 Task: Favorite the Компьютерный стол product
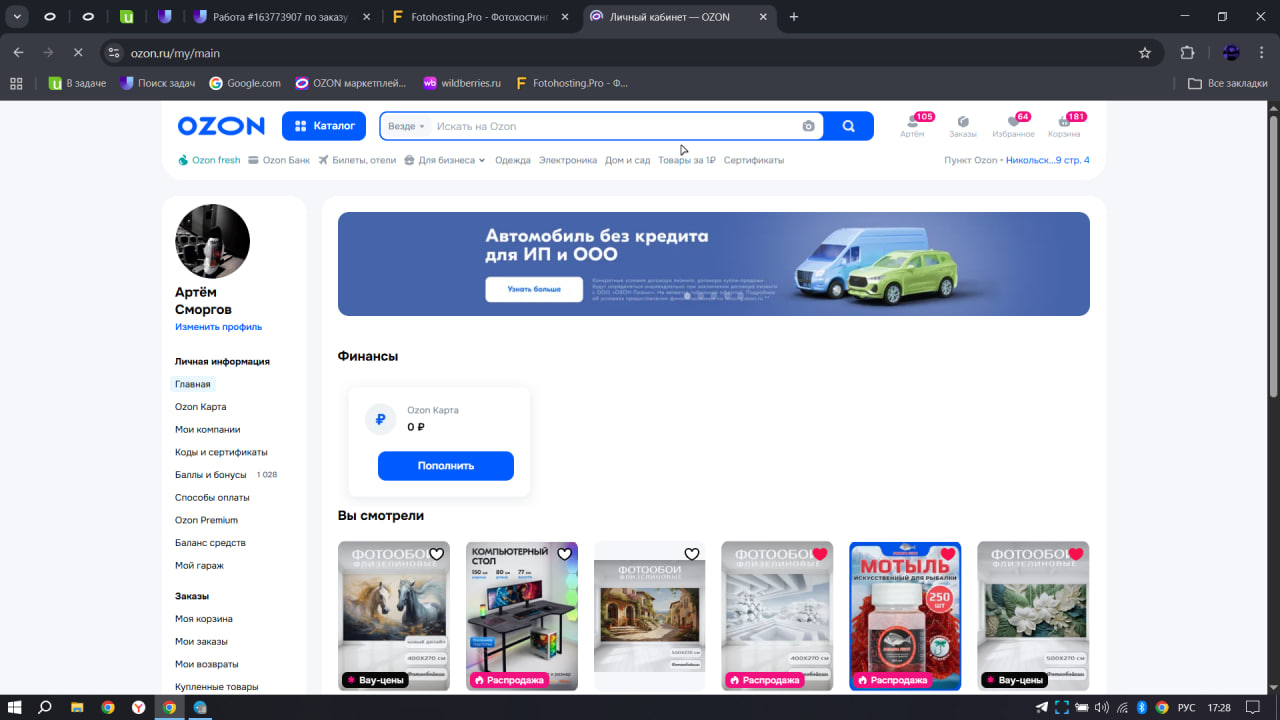[x=565, y=554]
